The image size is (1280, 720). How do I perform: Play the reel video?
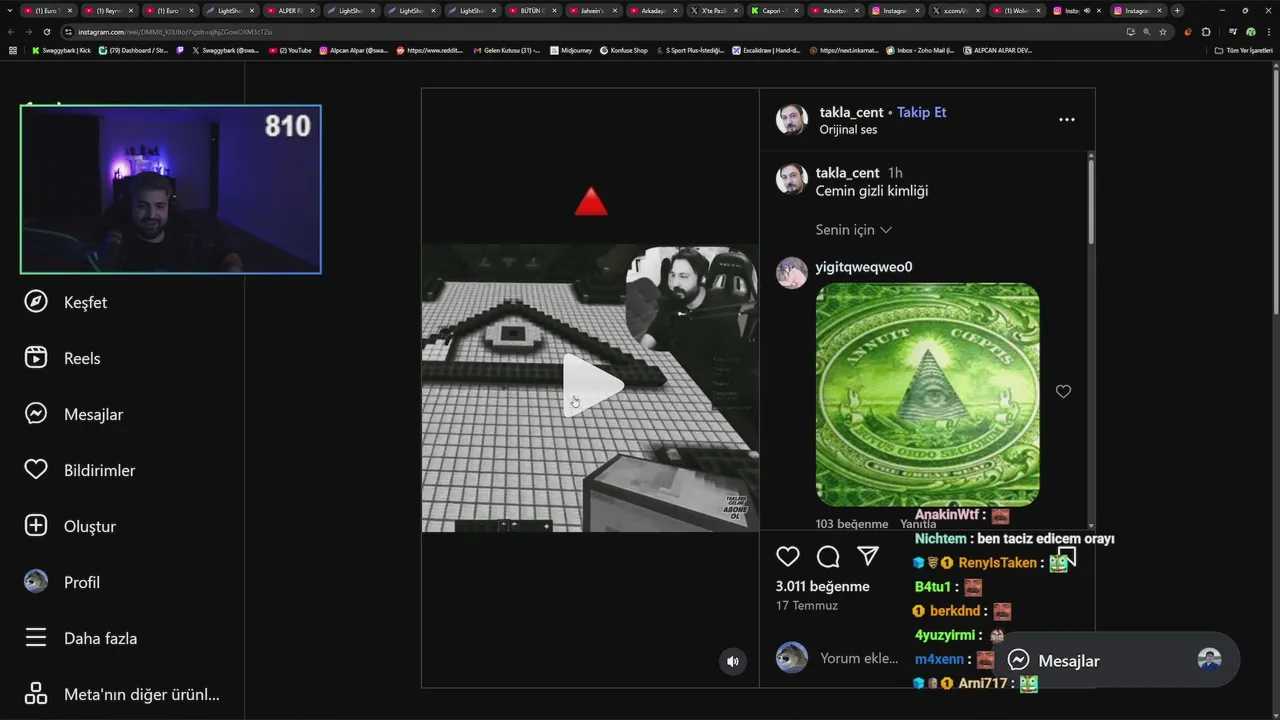(591, 386)
